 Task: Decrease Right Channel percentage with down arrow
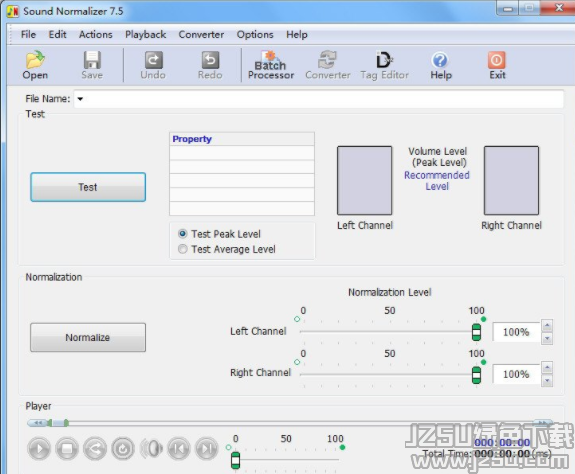pos(547,381)
